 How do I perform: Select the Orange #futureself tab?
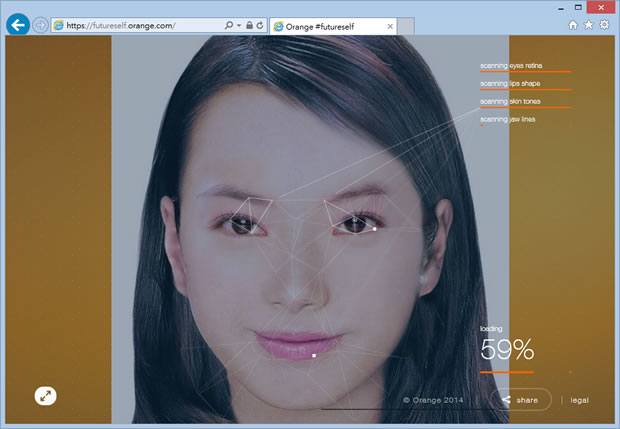coord(320,25)
